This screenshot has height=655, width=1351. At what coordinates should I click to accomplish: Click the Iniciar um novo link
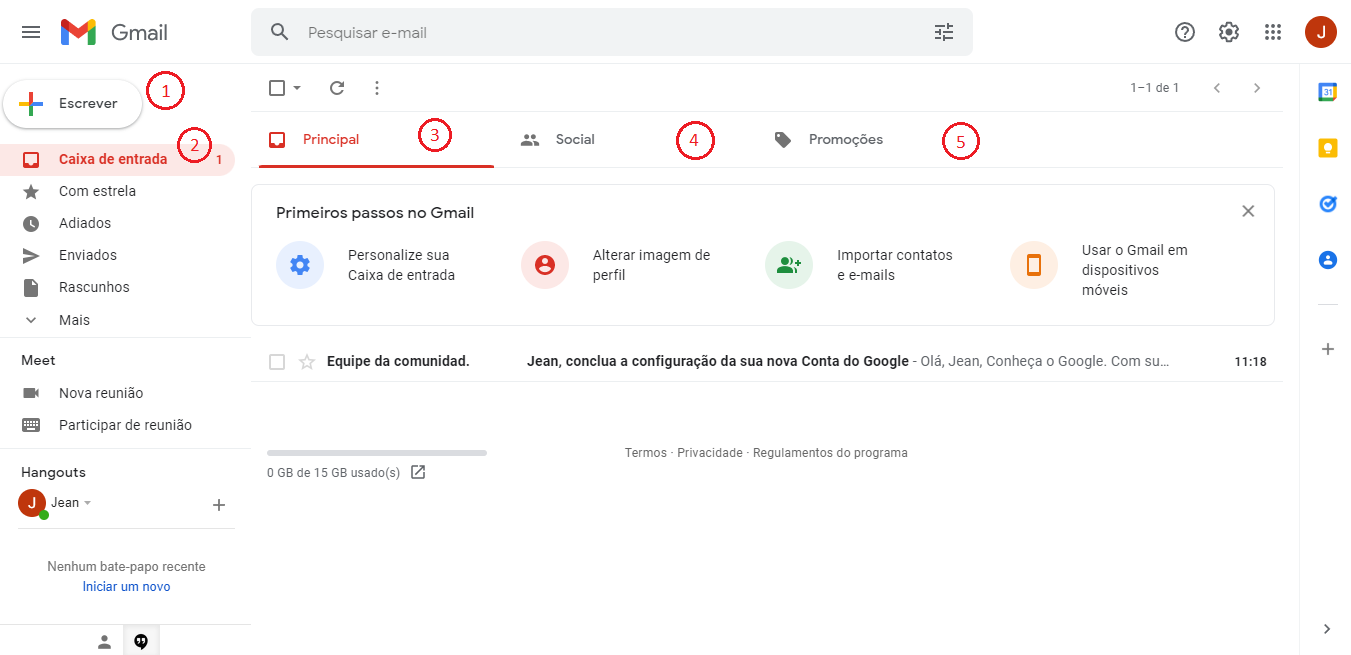126,587
